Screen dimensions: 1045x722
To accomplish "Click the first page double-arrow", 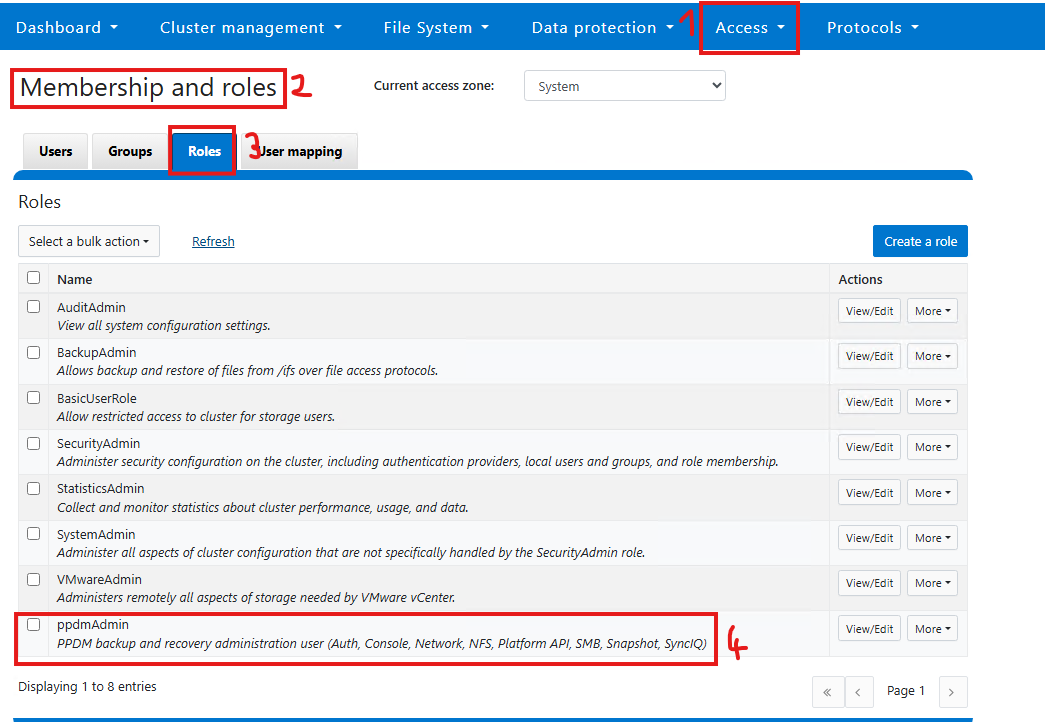I will point(827,691).
